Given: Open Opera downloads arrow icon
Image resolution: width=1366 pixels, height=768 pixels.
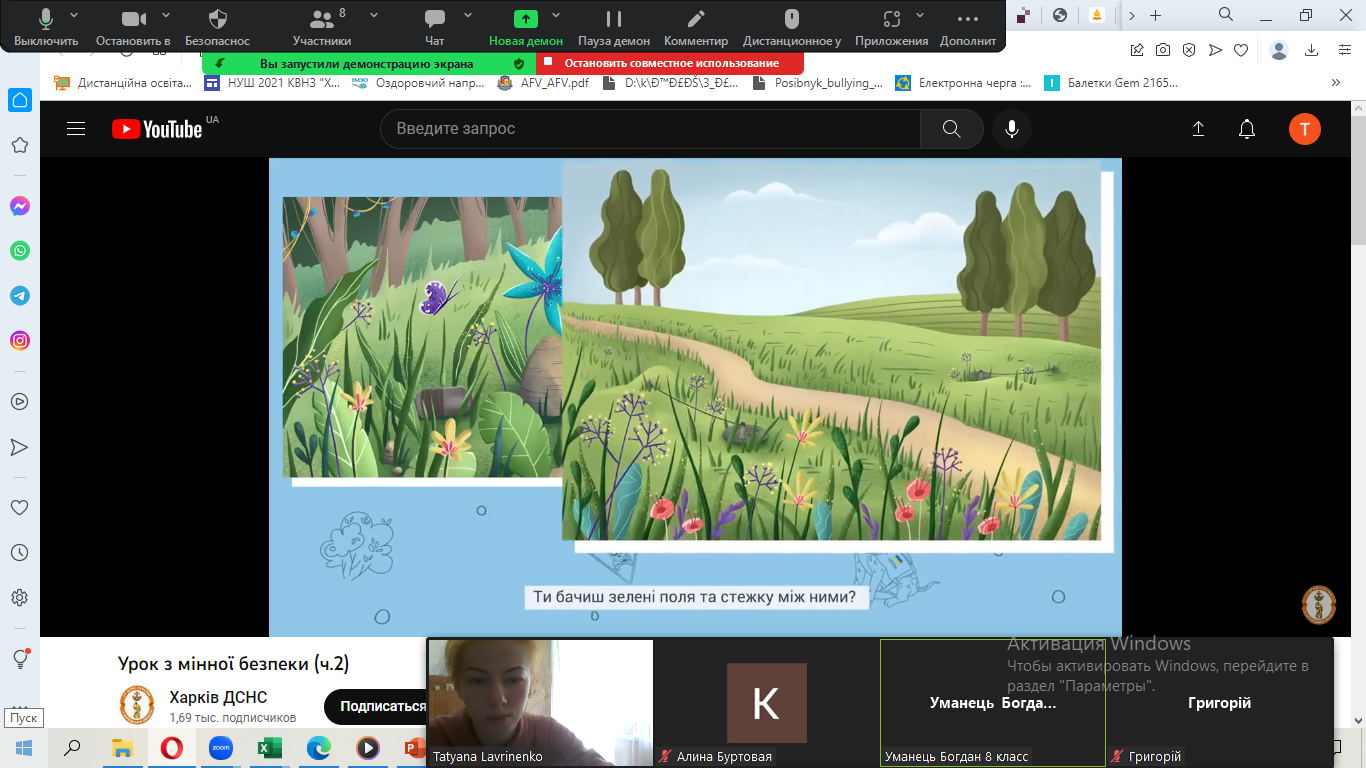Looking at the screenshot, I should coord(1311,50).
